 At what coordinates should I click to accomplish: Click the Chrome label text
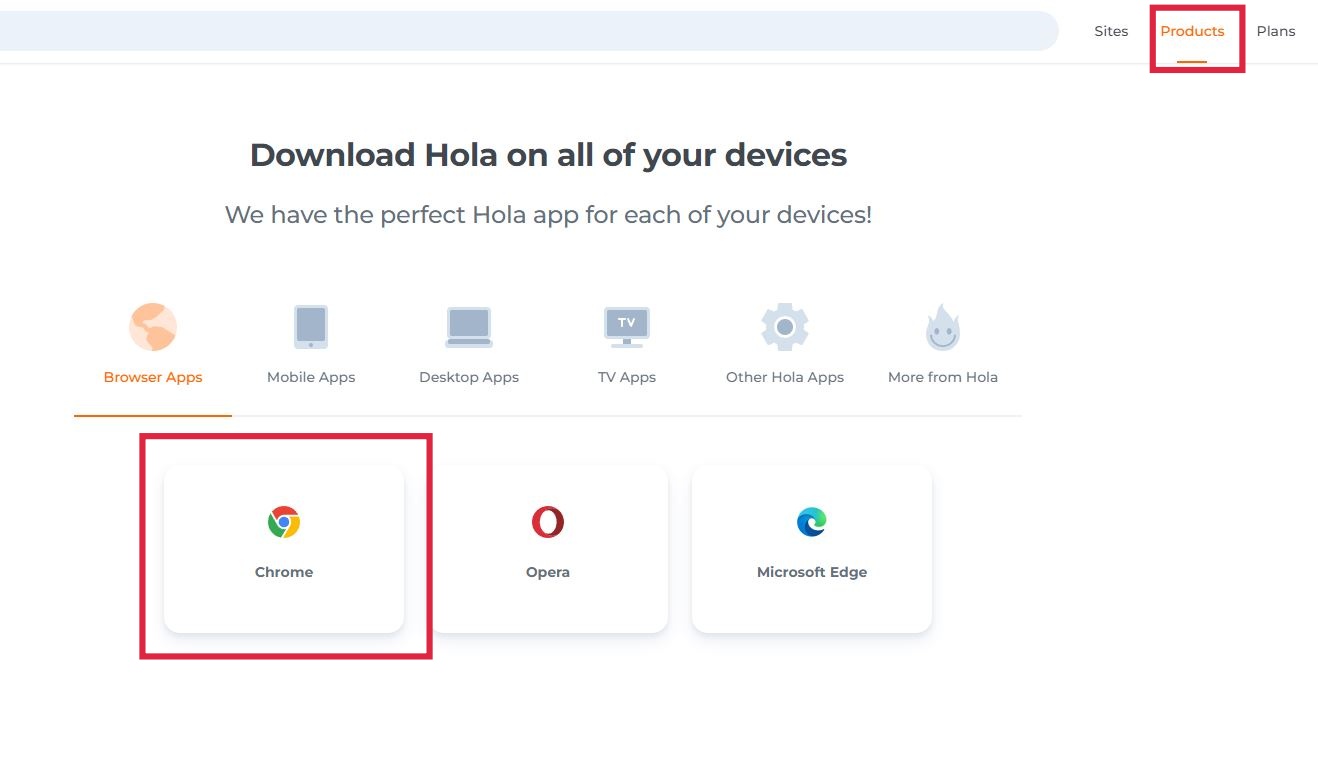(x=284, y=572)
